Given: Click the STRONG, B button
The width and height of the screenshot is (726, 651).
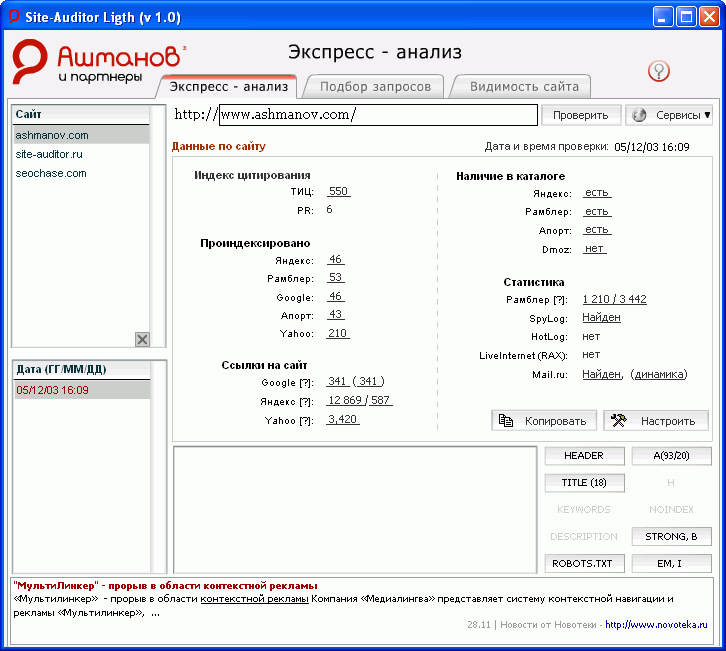Looking at the screenshot, I should [x=671, y=536].
